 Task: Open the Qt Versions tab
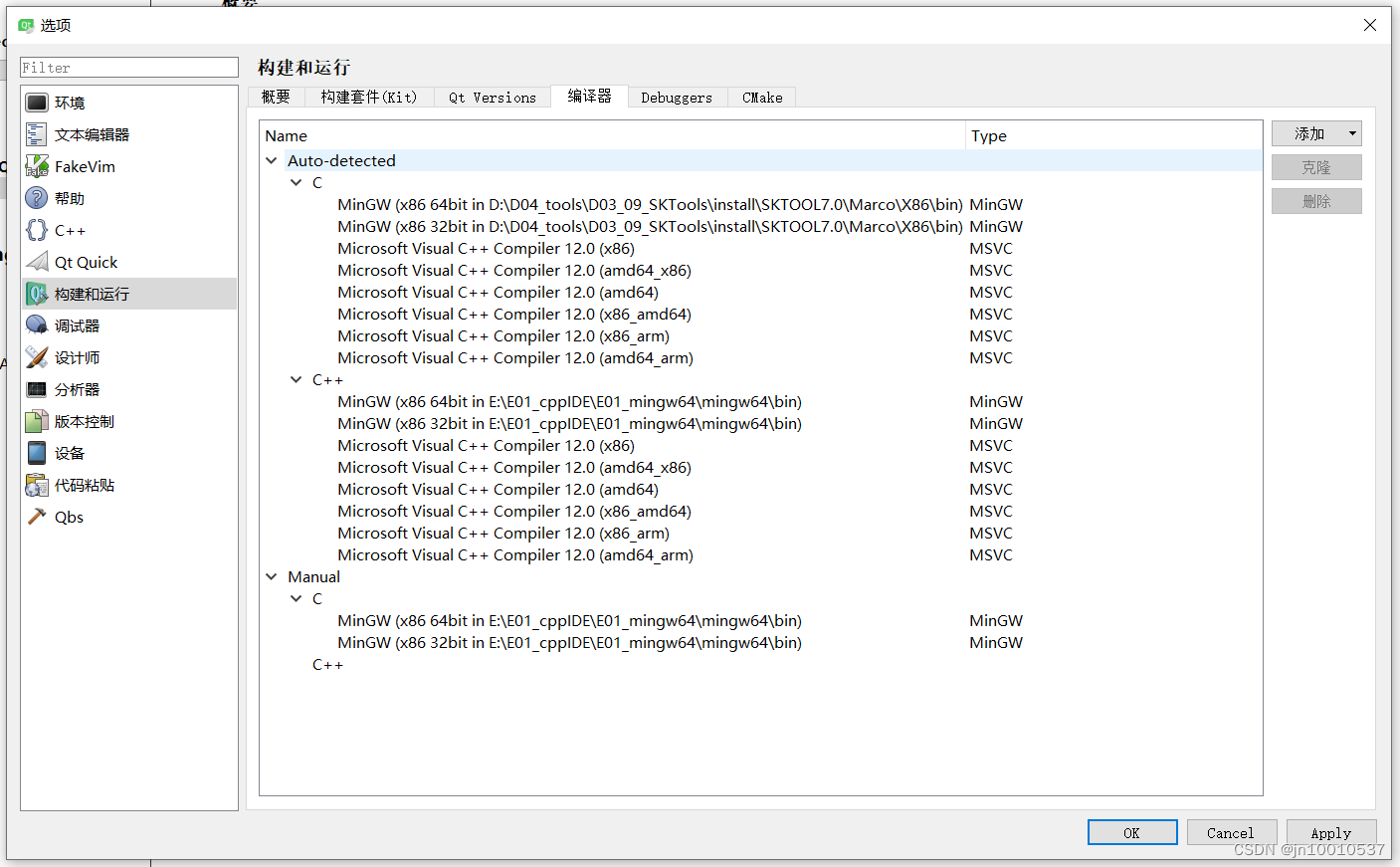tap(492, 97)
